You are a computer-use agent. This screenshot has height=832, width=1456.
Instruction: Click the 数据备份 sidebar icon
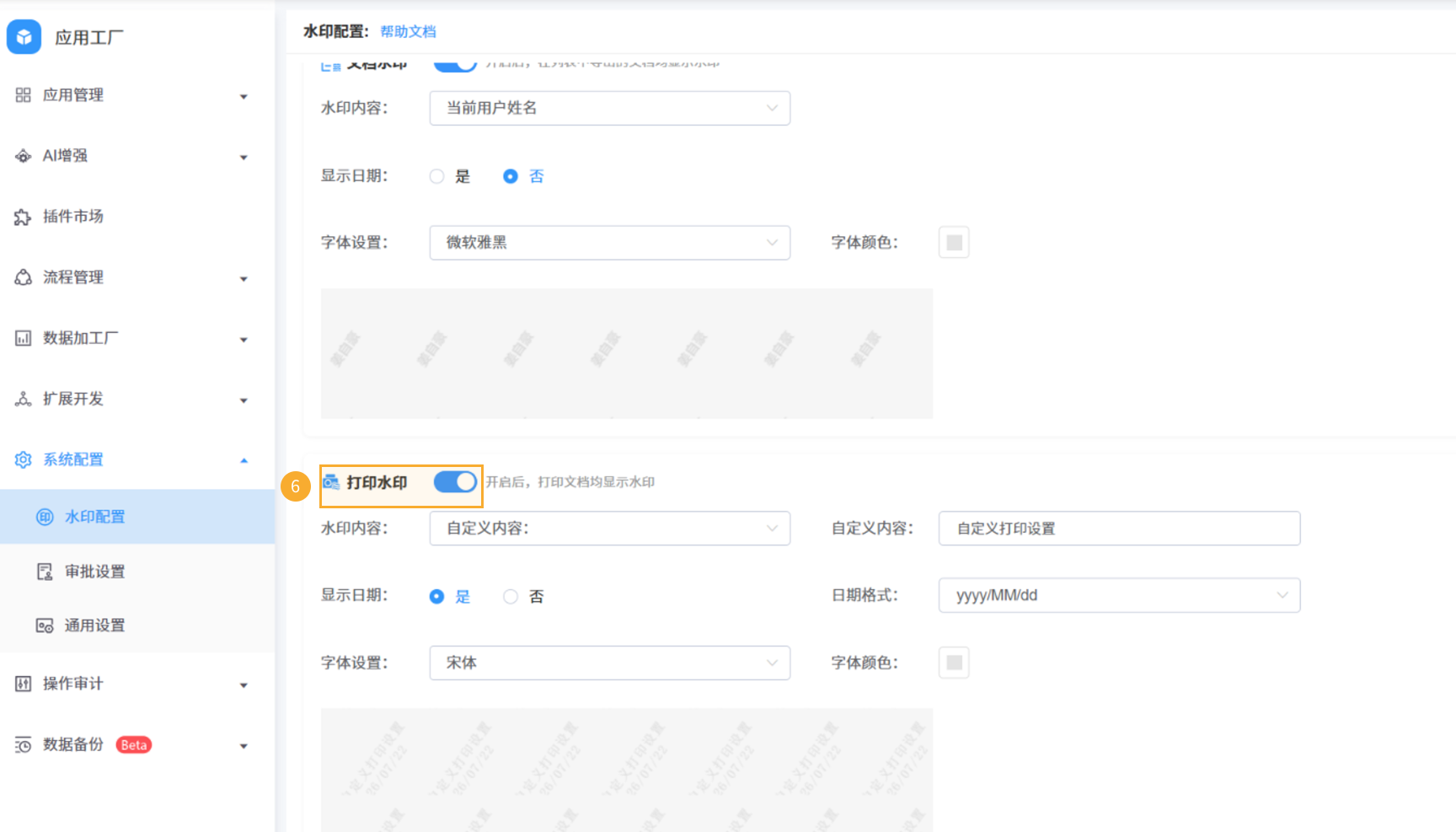tap(23, 744)
